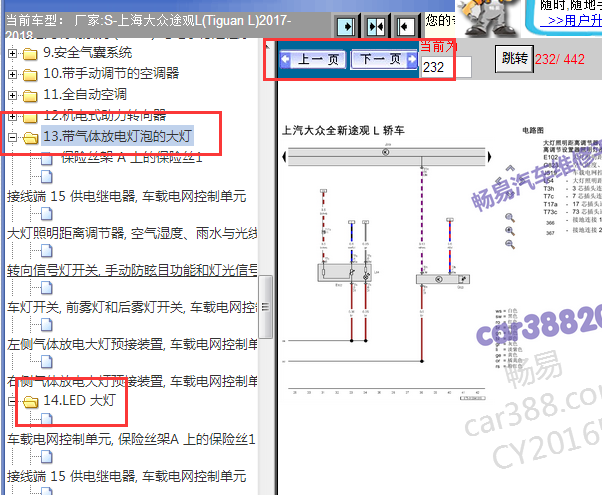Click folder icon of 10.带手动调节的空调器
Image resolution: width=602 pixels, height=495 pixels.
click(x=30, y=75)
